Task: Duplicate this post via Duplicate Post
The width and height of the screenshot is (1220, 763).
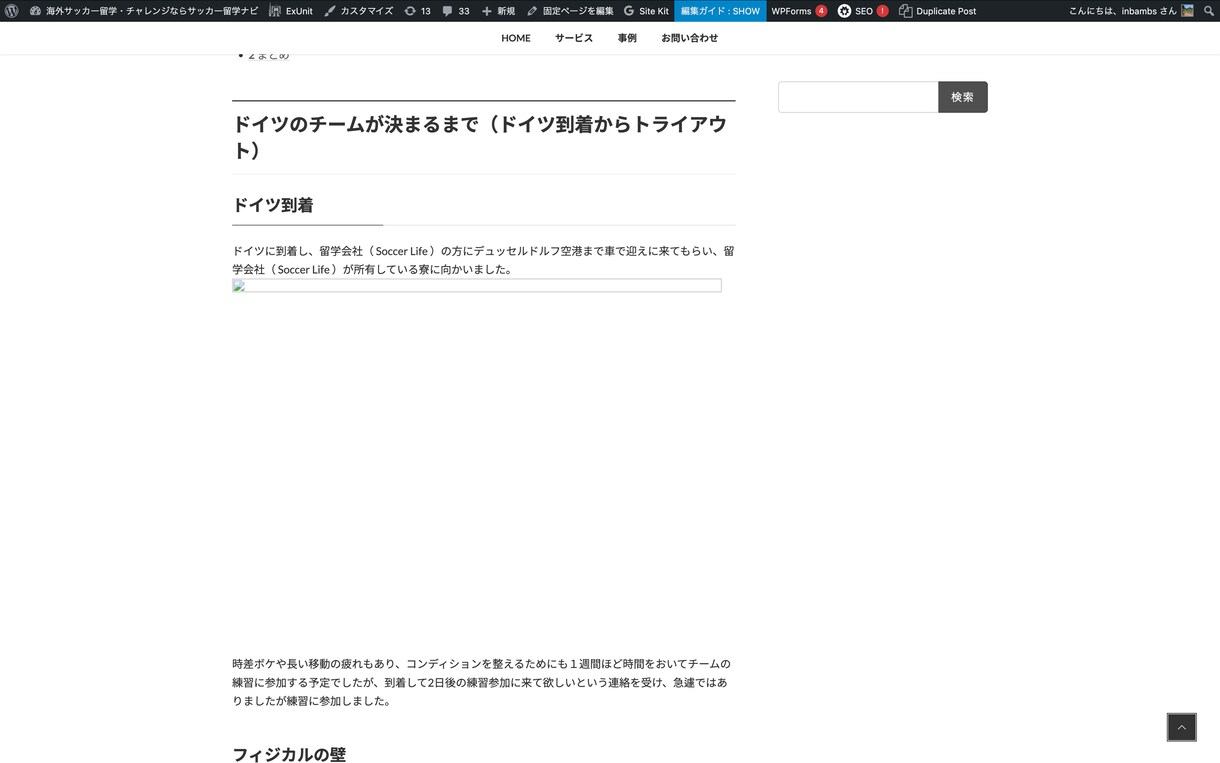Action: pyautogui.click(x=937, y=11)
